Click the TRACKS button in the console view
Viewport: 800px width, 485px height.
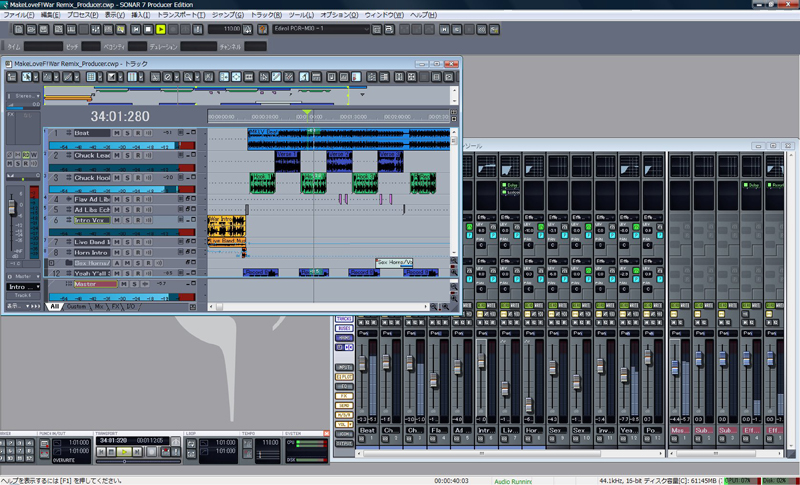(x=345, y=318)
